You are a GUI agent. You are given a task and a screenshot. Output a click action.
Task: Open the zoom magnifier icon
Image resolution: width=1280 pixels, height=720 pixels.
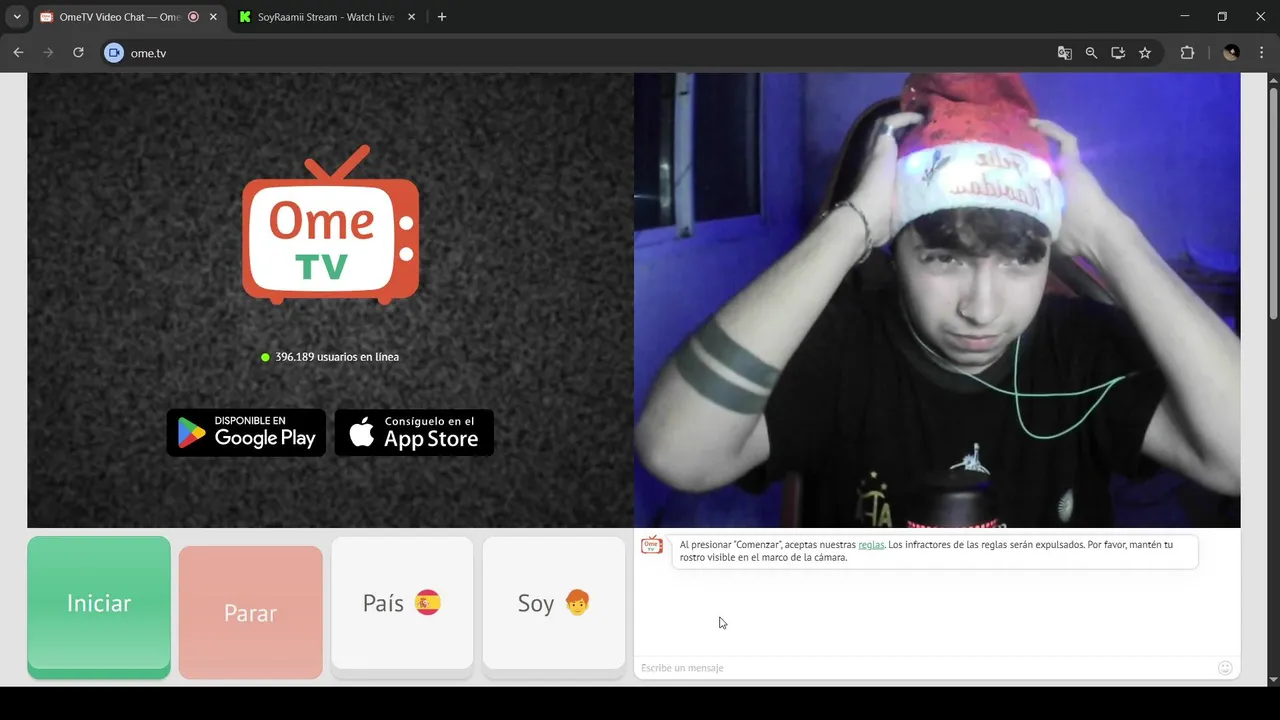click(1091, 53)
